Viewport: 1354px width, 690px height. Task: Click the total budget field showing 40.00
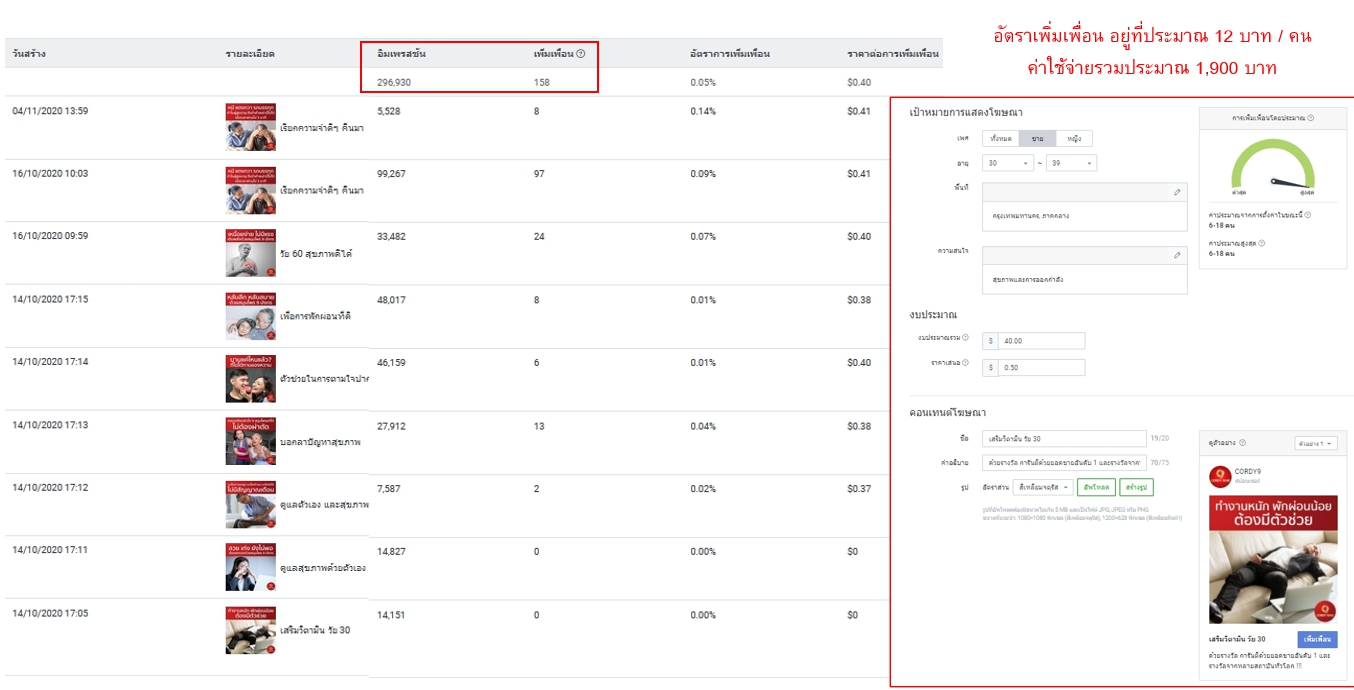coord(1040,341)
